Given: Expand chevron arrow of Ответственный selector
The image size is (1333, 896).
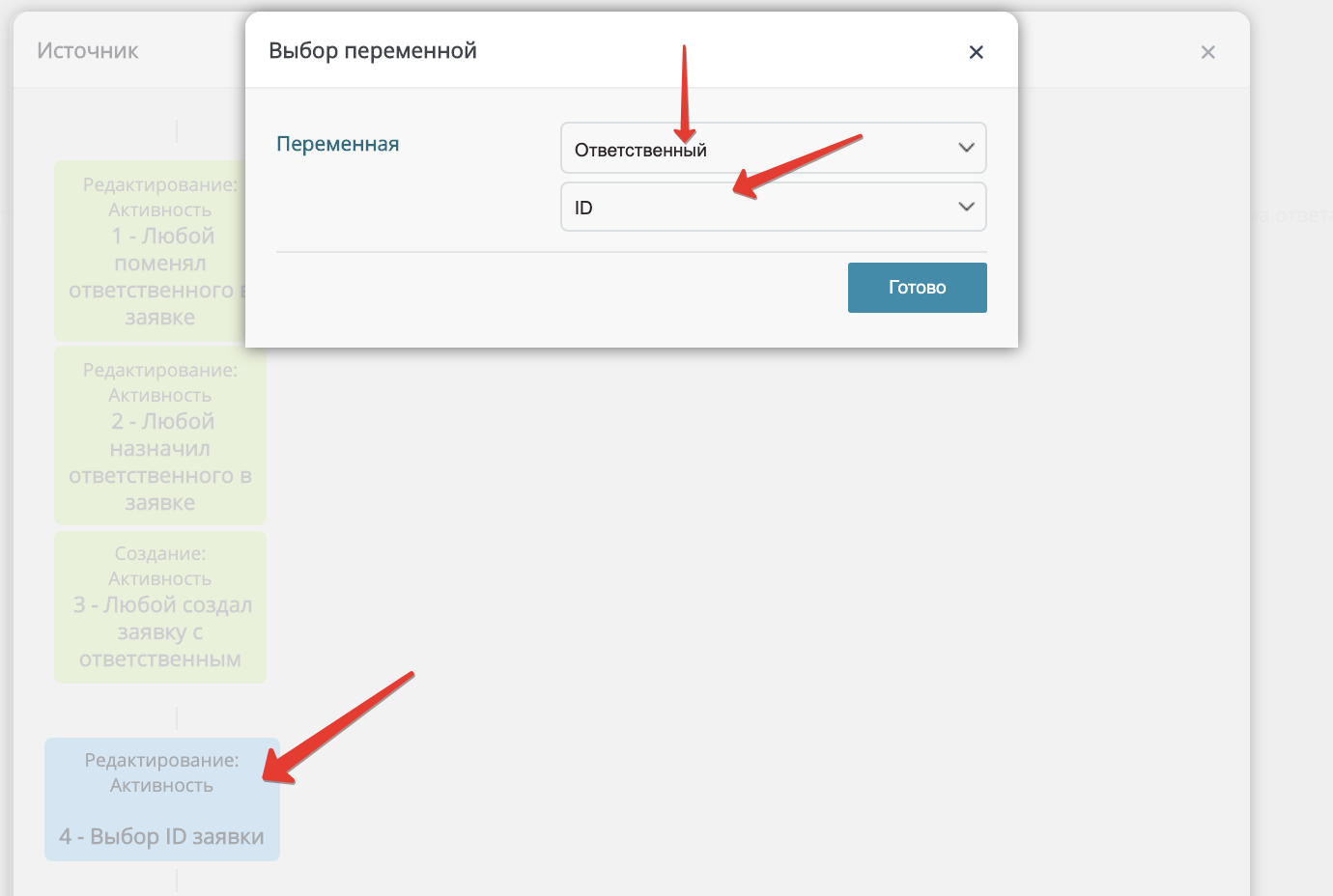Looking at the screenshot, I should (x=966, y=148).
